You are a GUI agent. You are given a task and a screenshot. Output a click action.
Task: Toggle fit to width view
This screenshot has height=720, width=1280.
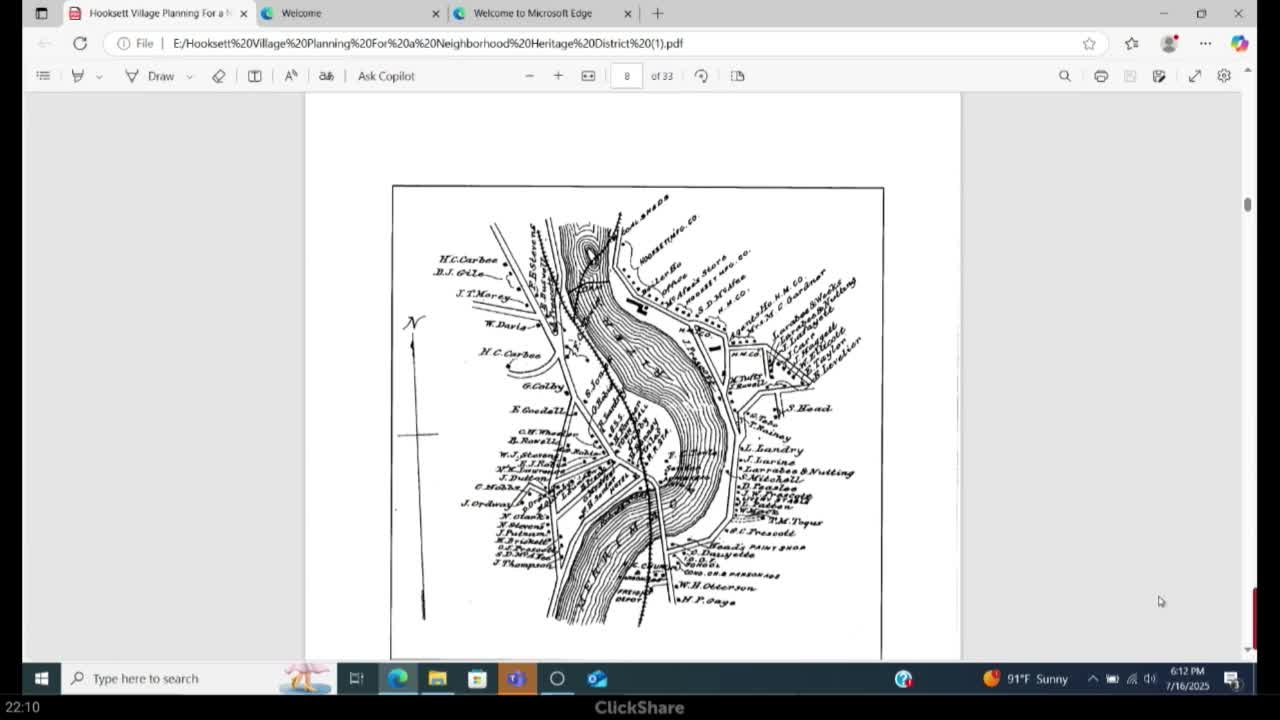[x=588, y=76]
